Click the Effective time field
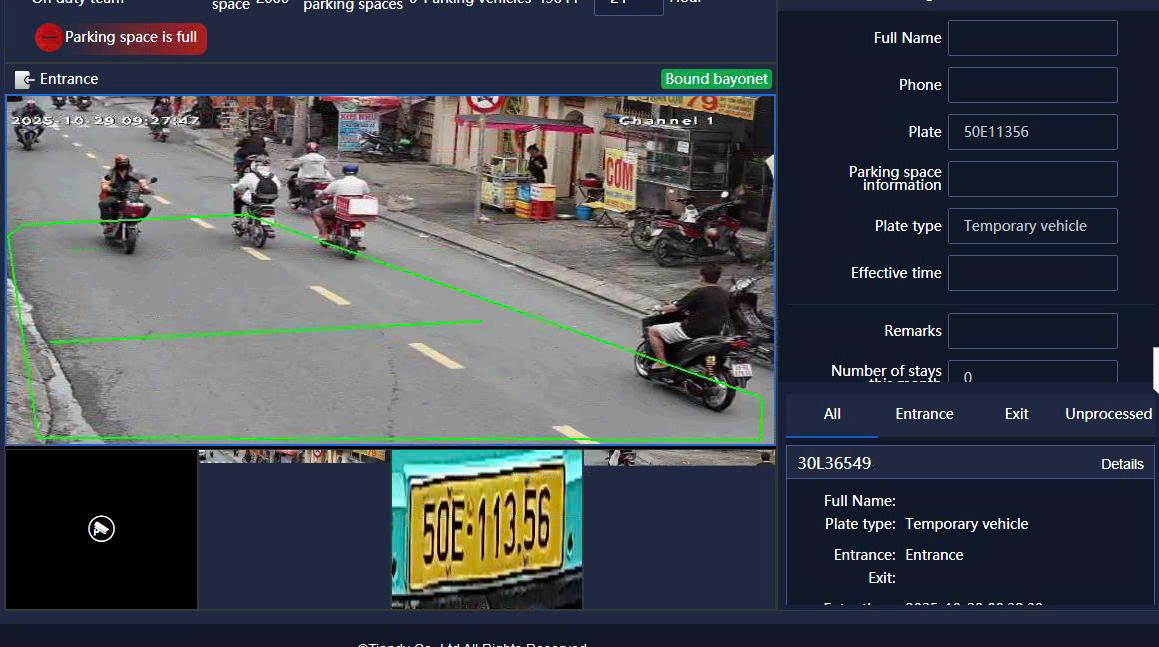Screen dimensions: 1159x647 (x=1032, y=272)
